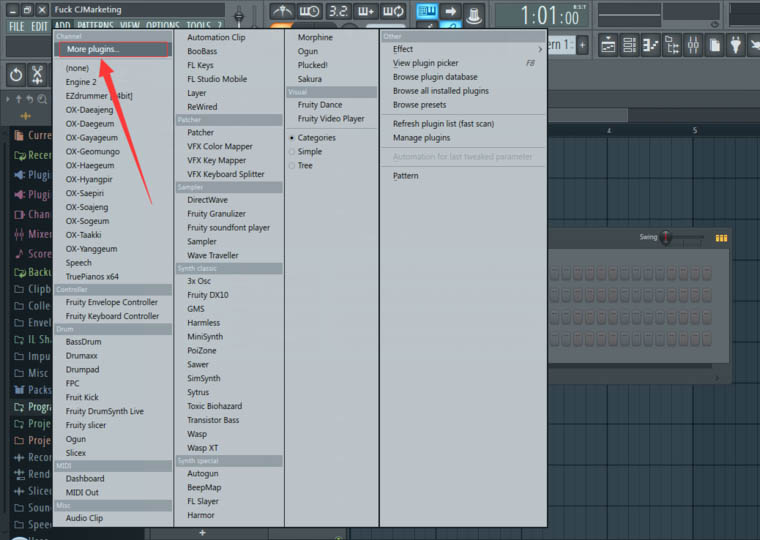
Task: Select Fruity Video Player plugin
Action: point(331,119)
